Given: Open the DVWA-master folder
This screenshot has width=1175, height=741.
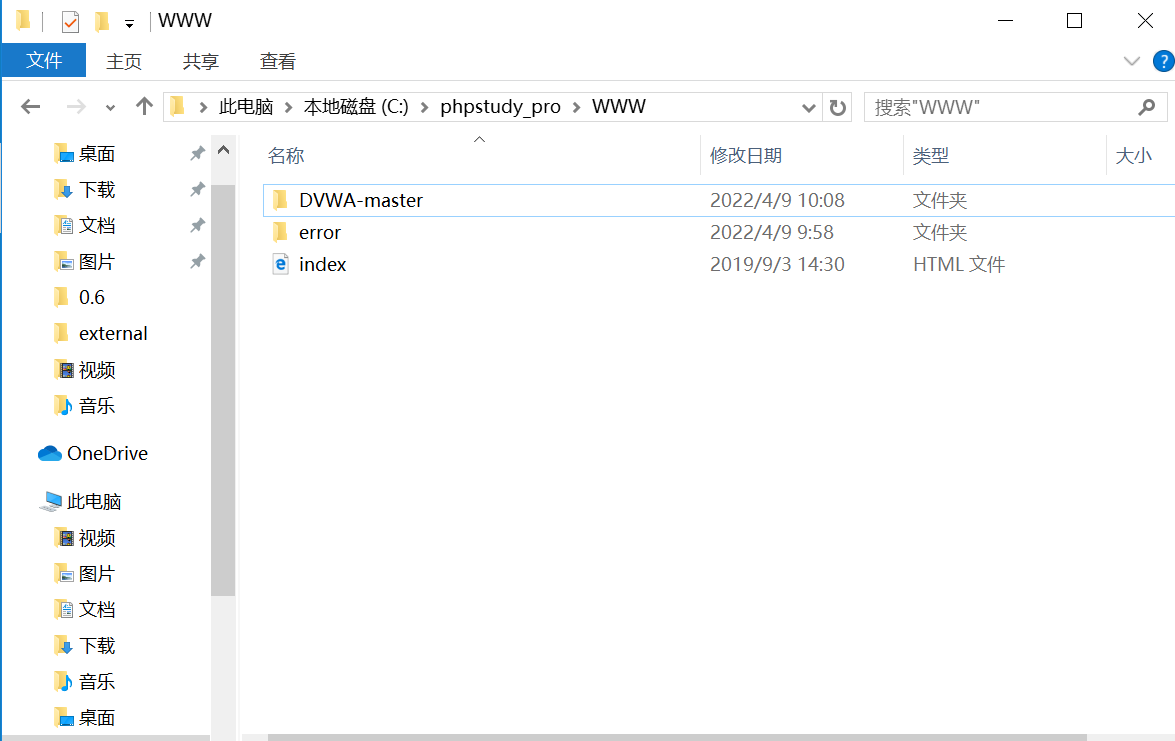Looking at the screenshot, I should (360, 199).
